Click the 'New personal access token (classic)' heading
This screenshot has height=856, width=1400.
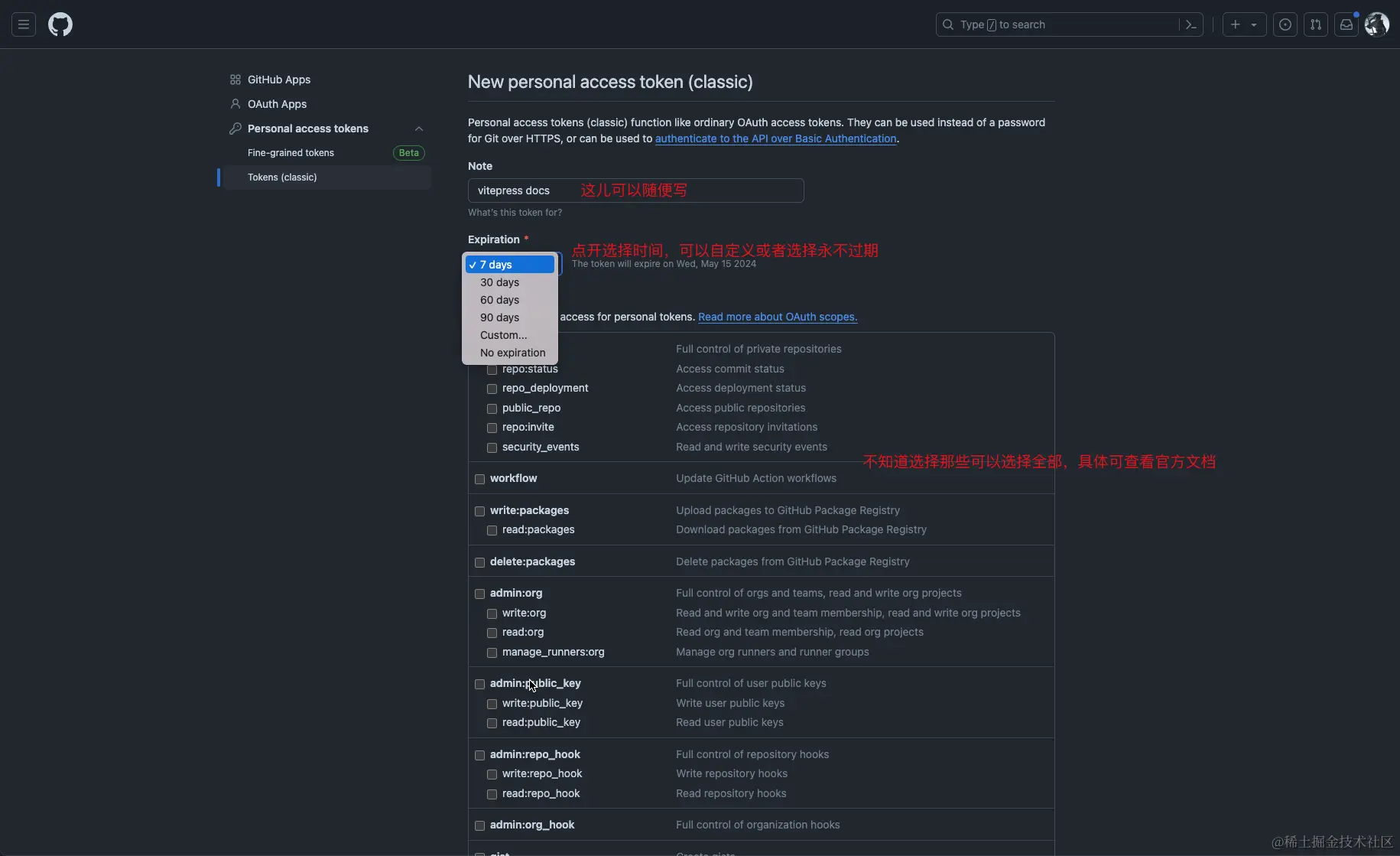pos(610,82)
